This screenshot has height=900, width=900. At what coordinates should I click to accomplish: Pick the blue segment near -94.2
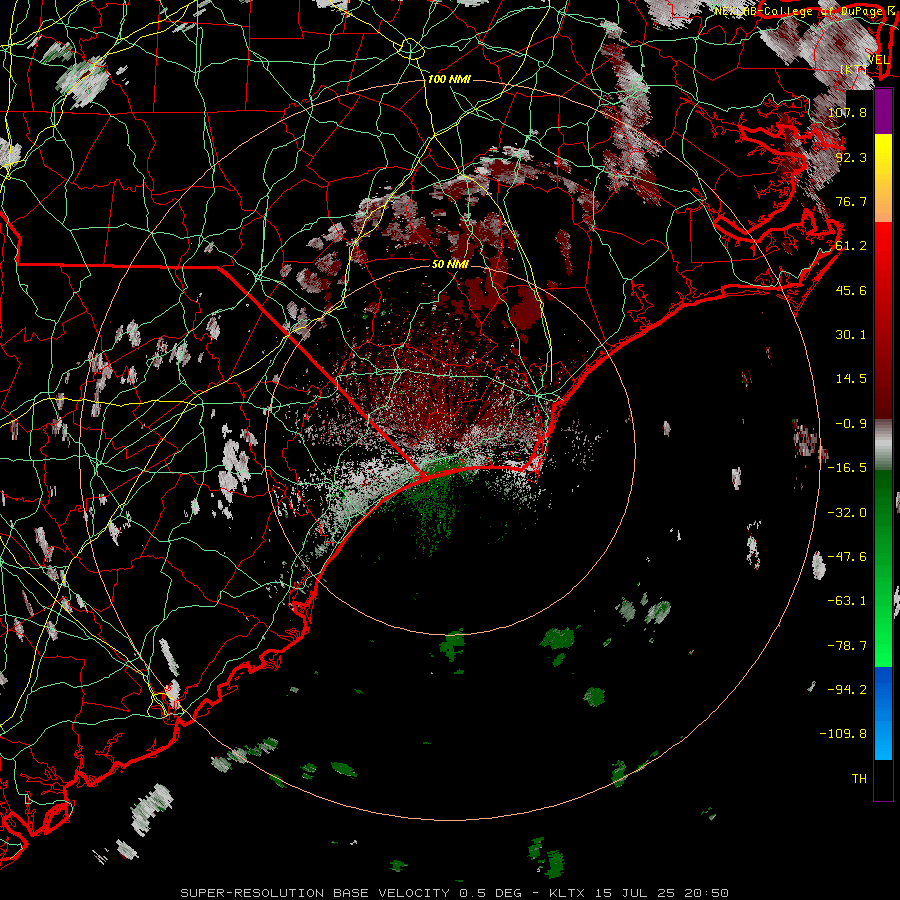(883, 713)
